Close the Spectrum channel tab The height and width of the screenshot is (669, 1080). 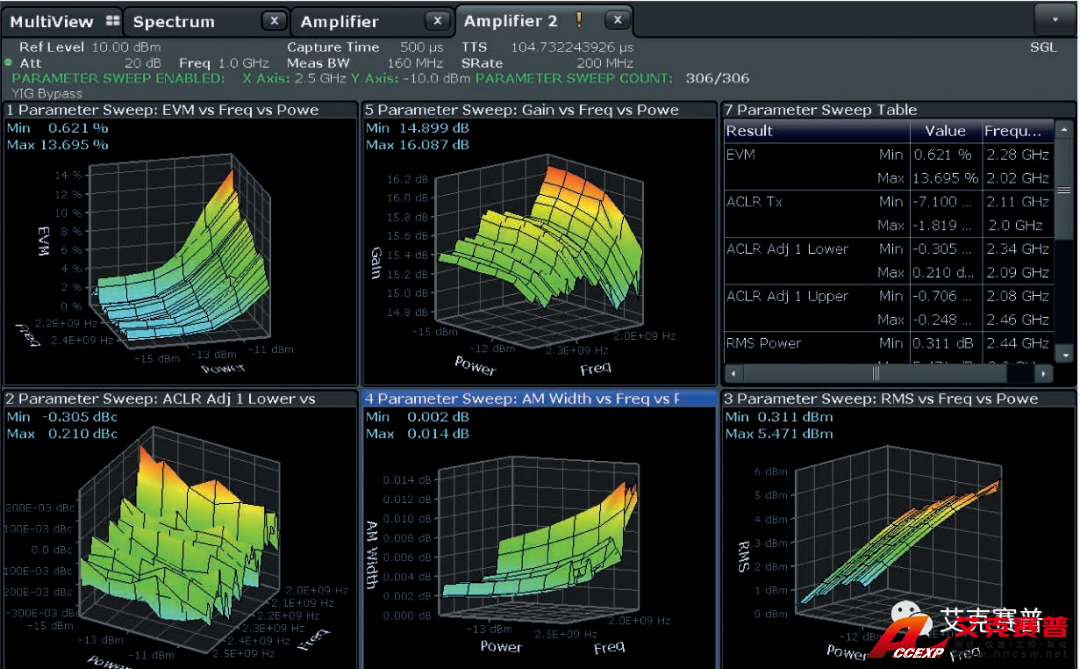[x=273, y=21]
